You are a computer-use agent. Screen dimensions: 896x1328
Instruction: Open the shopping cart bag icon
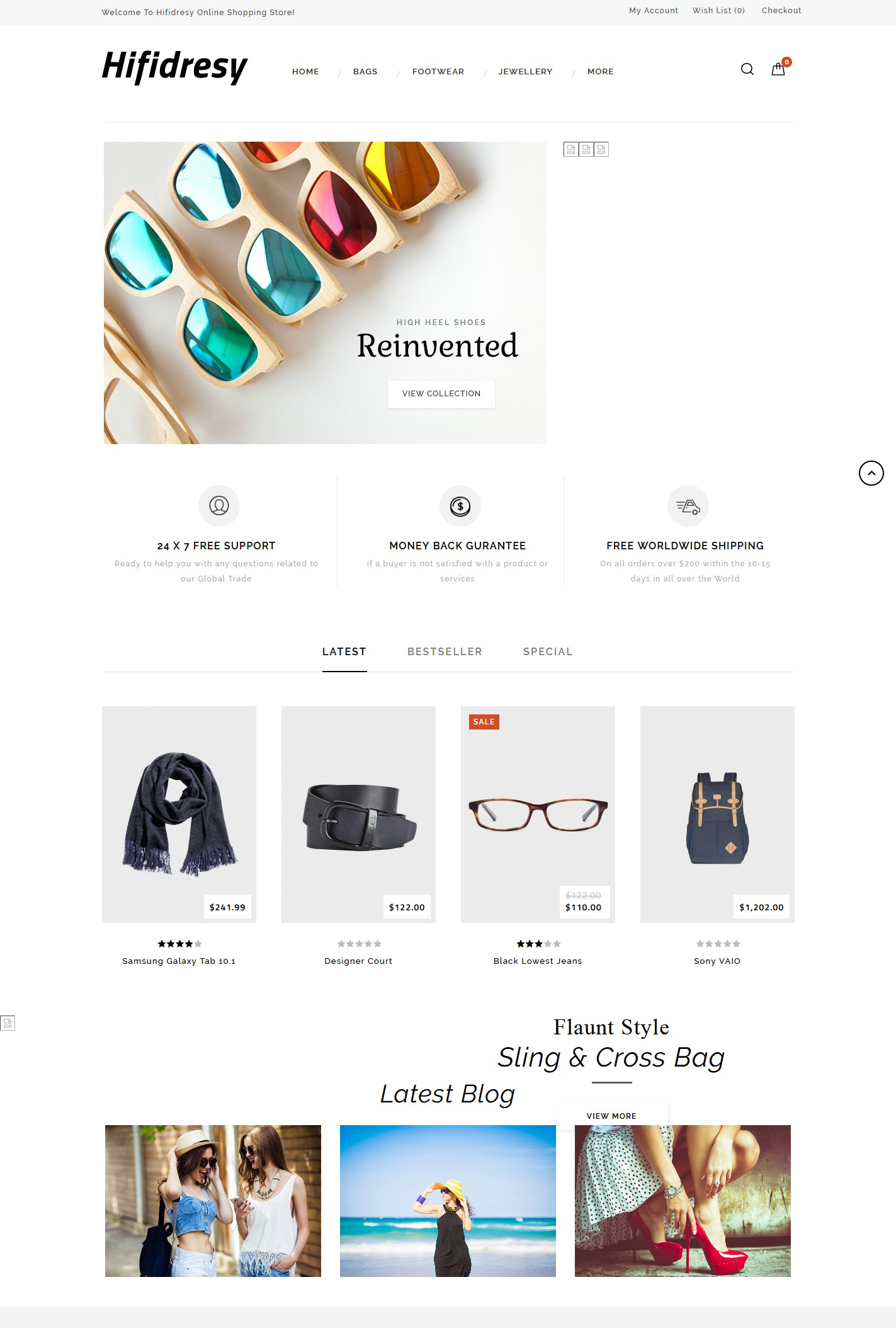coord(778,69)
